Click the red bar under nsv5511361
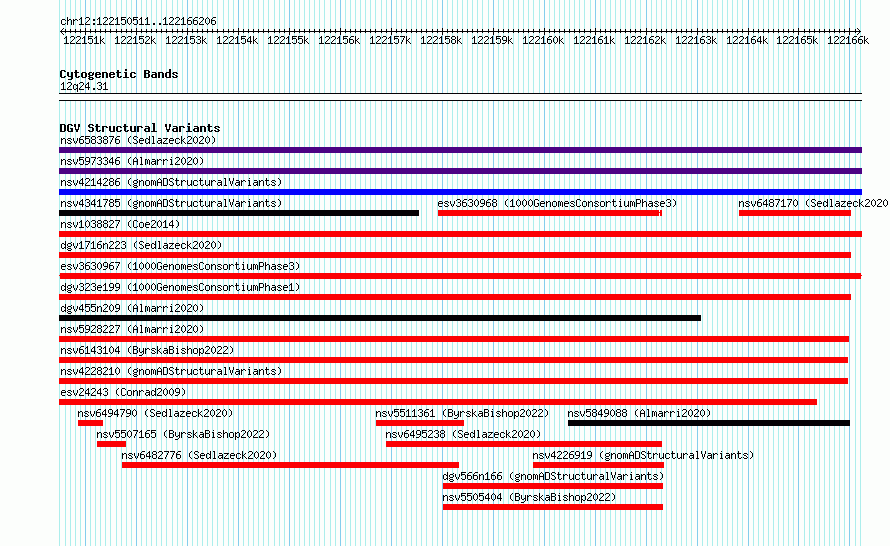Screen dimensions: 890x546 pos(419,423)
